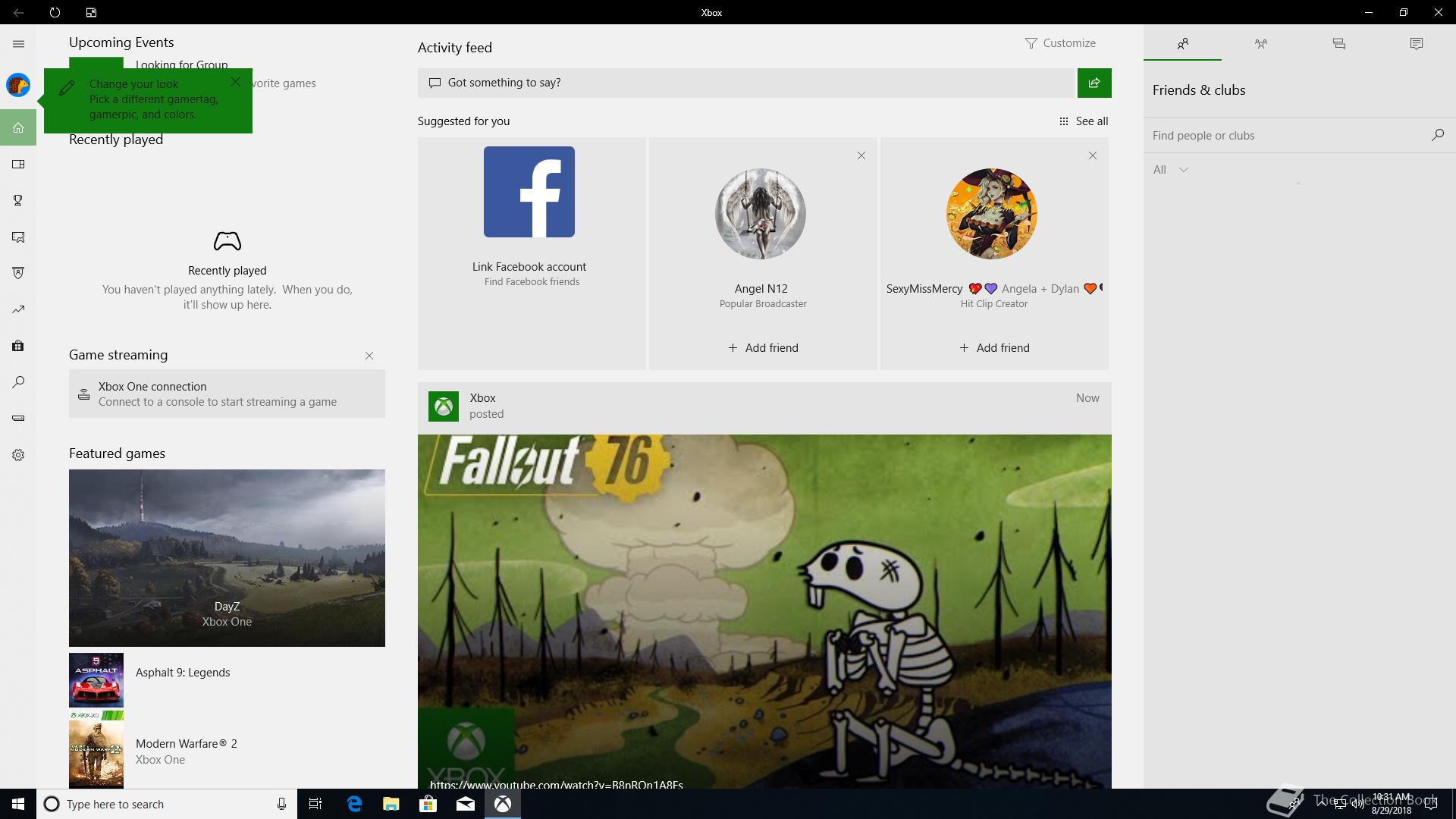The image size is (1456, 819).
Task: Open the Achievements trophy icon
Action: (x=18, y=200)
